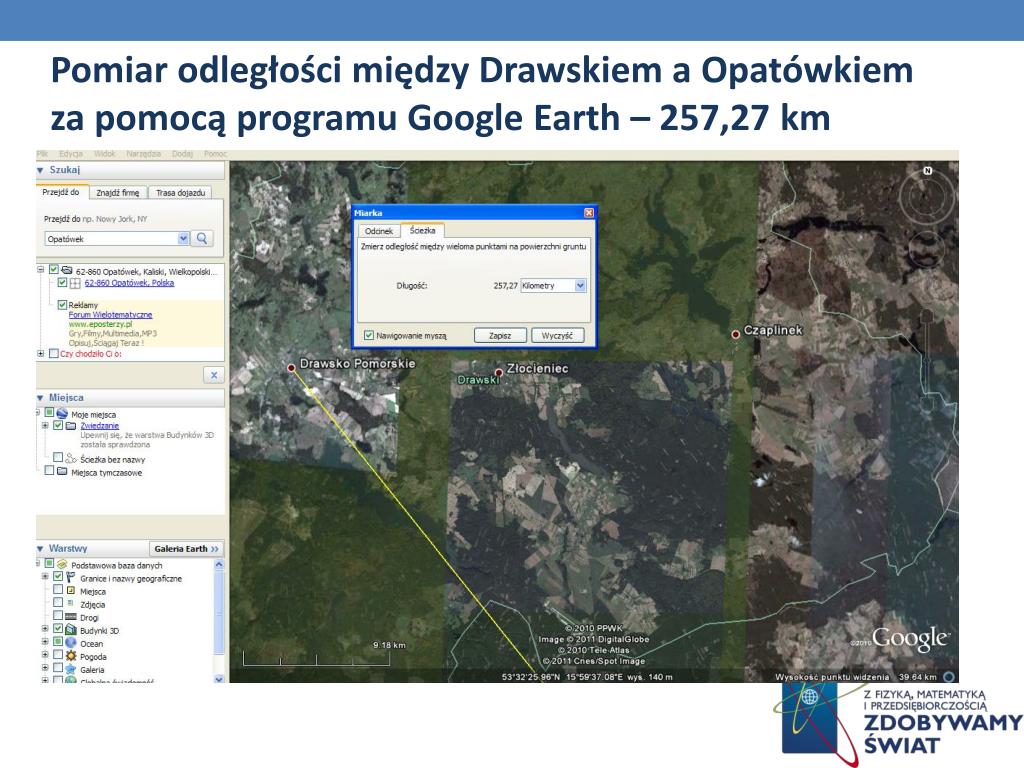Click the Ocean layer globe icon
The image size is (1024, 768).
point(71,643)
